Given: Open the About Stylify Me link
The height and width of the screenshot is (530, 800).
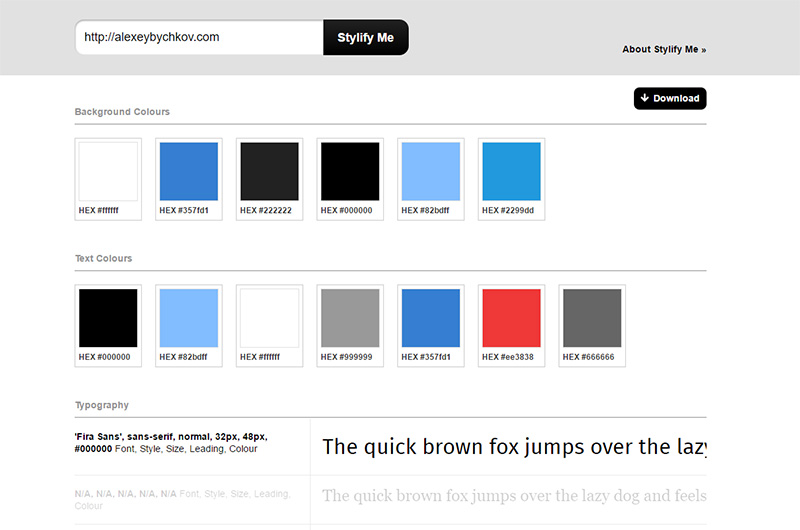Looking at the screenshot, I should [x=664, y=49].
